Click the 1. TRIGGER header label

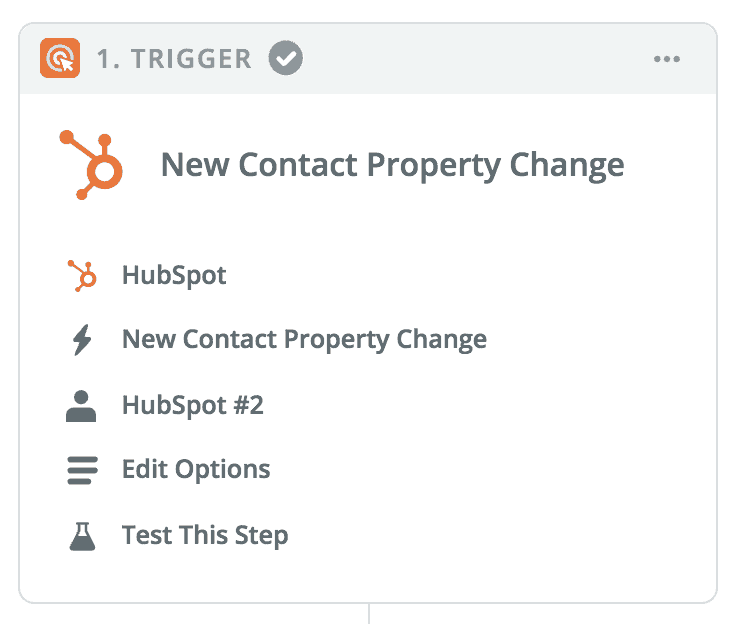[174, 59]
